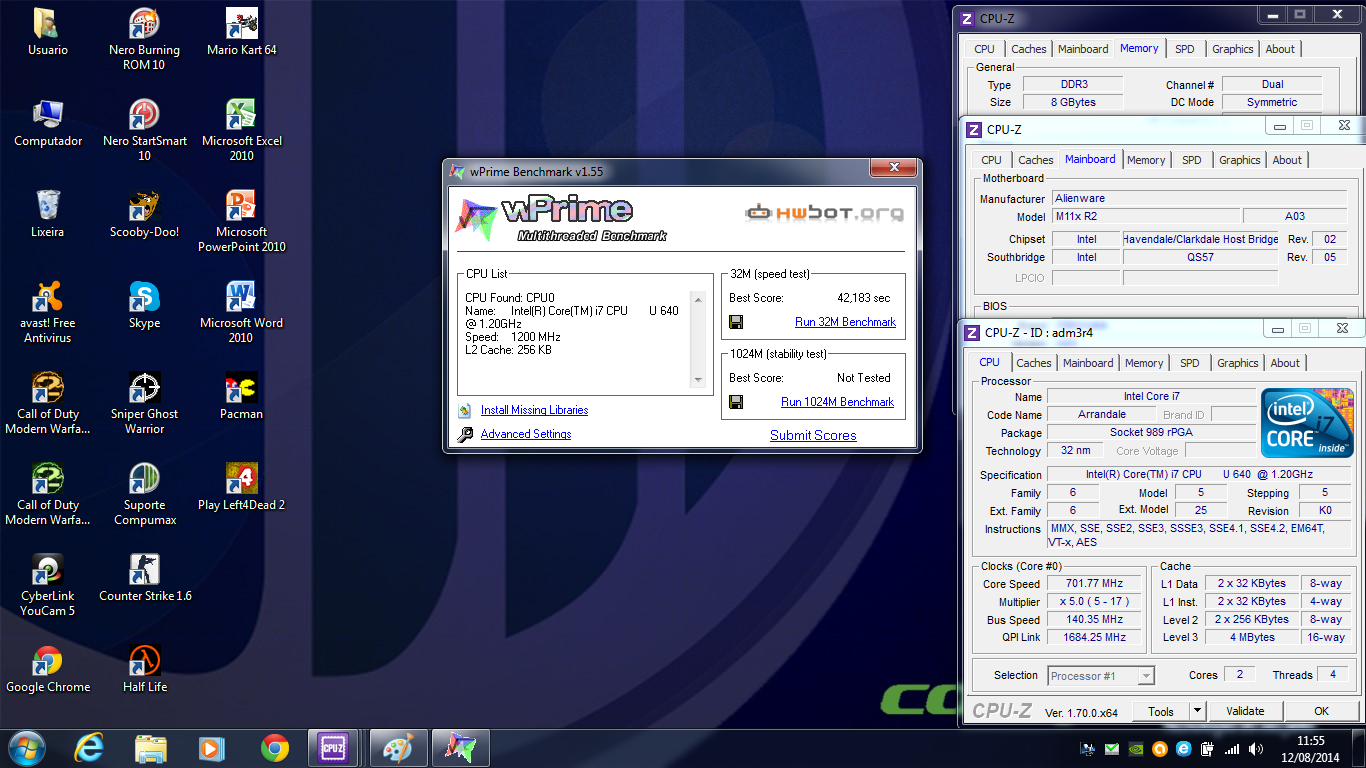Open Windows Explorer from the taskbar
1366x768 pixels.
[151, 747]
